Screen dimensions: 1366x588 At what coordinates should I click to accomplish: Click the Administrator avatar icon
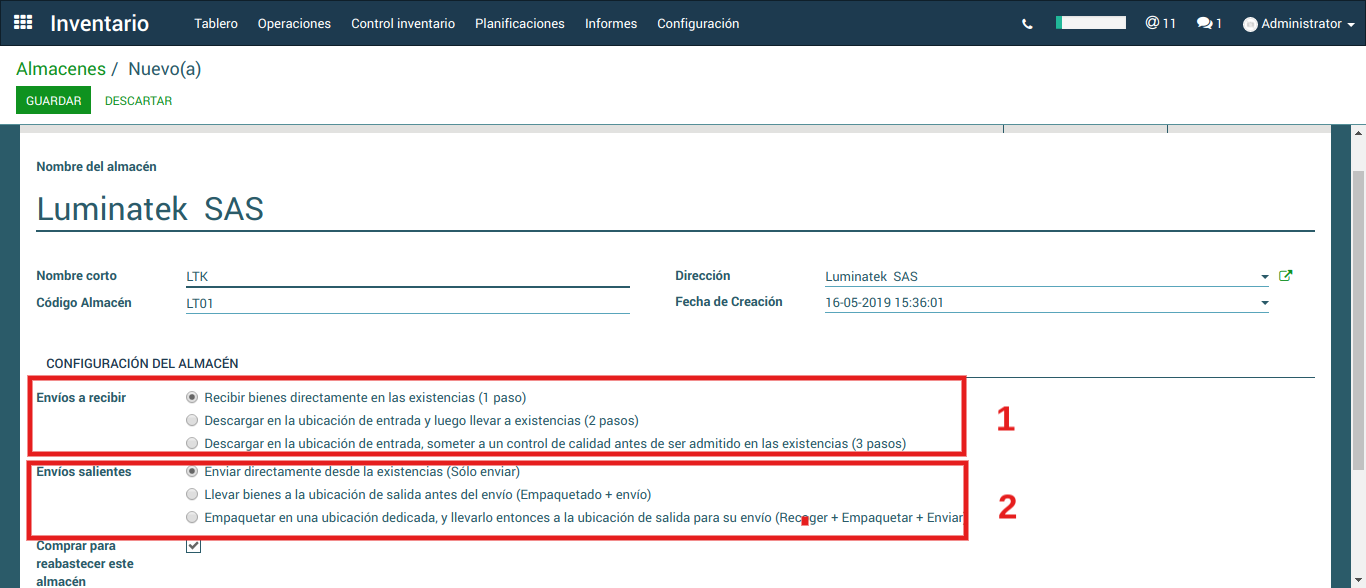pyautogui.click(x=1250, y=24)
